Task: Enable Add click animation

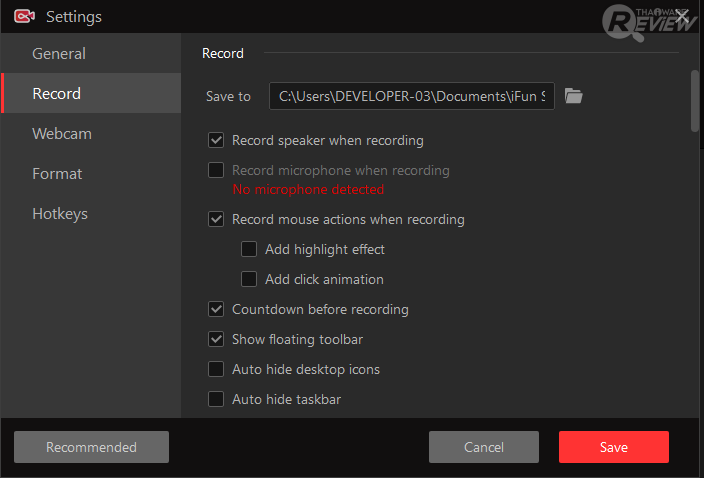Action: [249, 279]
